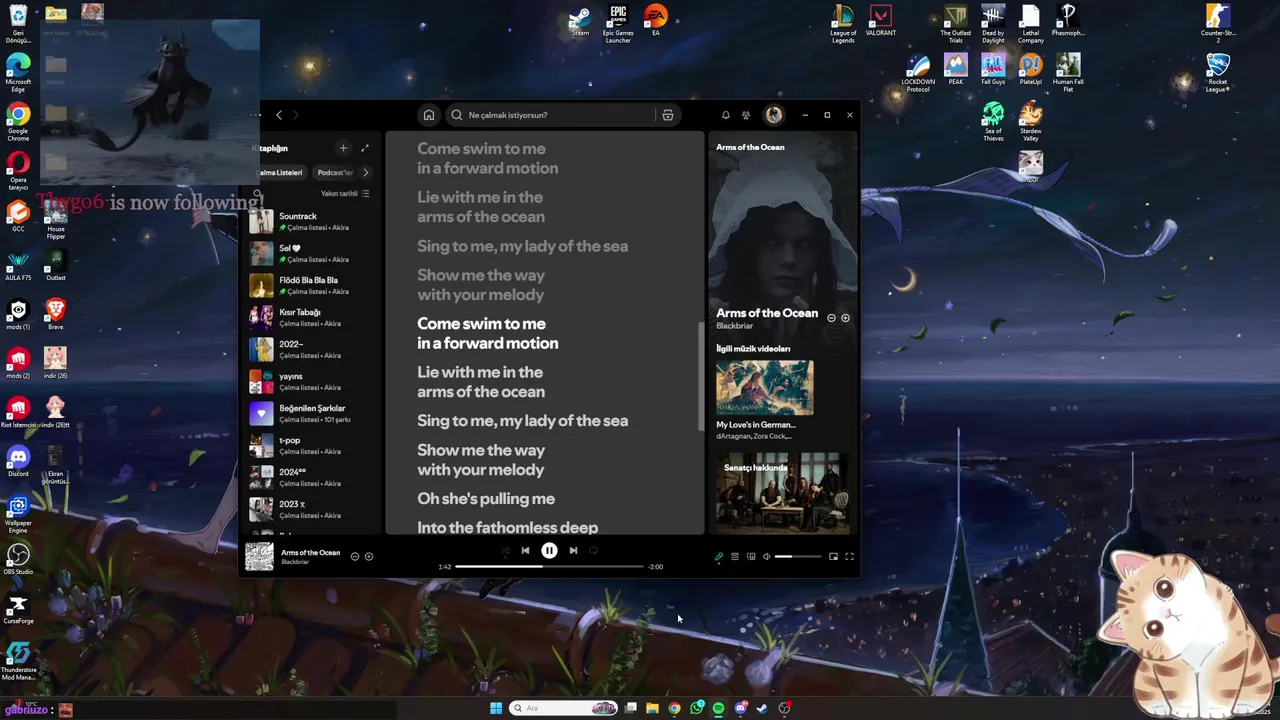Seek on the song progress bar
The image size is (1280, 720).
[x=549, y=566]
